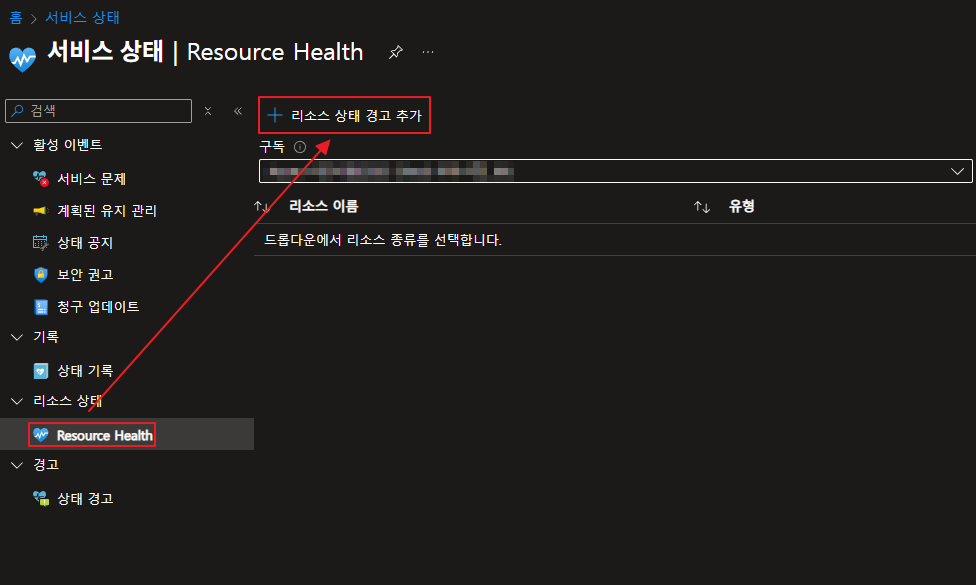Click the 상태 경고 alert icon

tap(40, 498)
